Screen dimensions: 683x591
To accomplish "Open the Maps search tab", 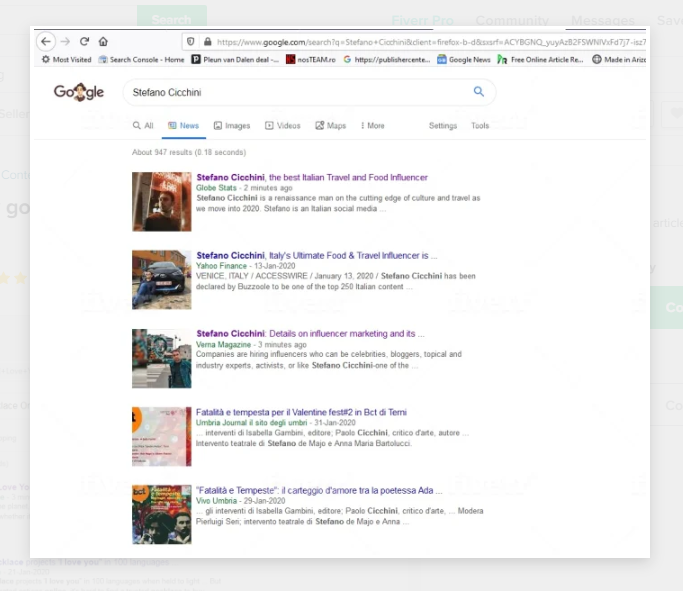I will [x=331, y=126].
